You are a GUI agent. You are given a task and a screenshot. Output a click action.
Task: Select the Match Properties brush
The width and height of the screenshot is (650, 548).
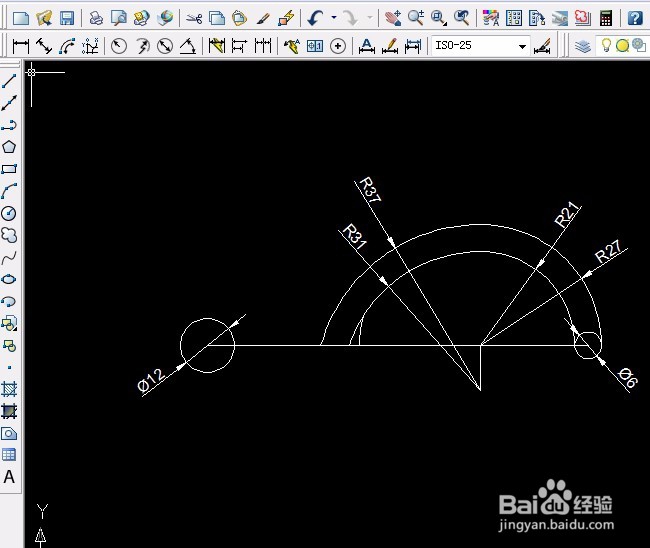point(263,18)
